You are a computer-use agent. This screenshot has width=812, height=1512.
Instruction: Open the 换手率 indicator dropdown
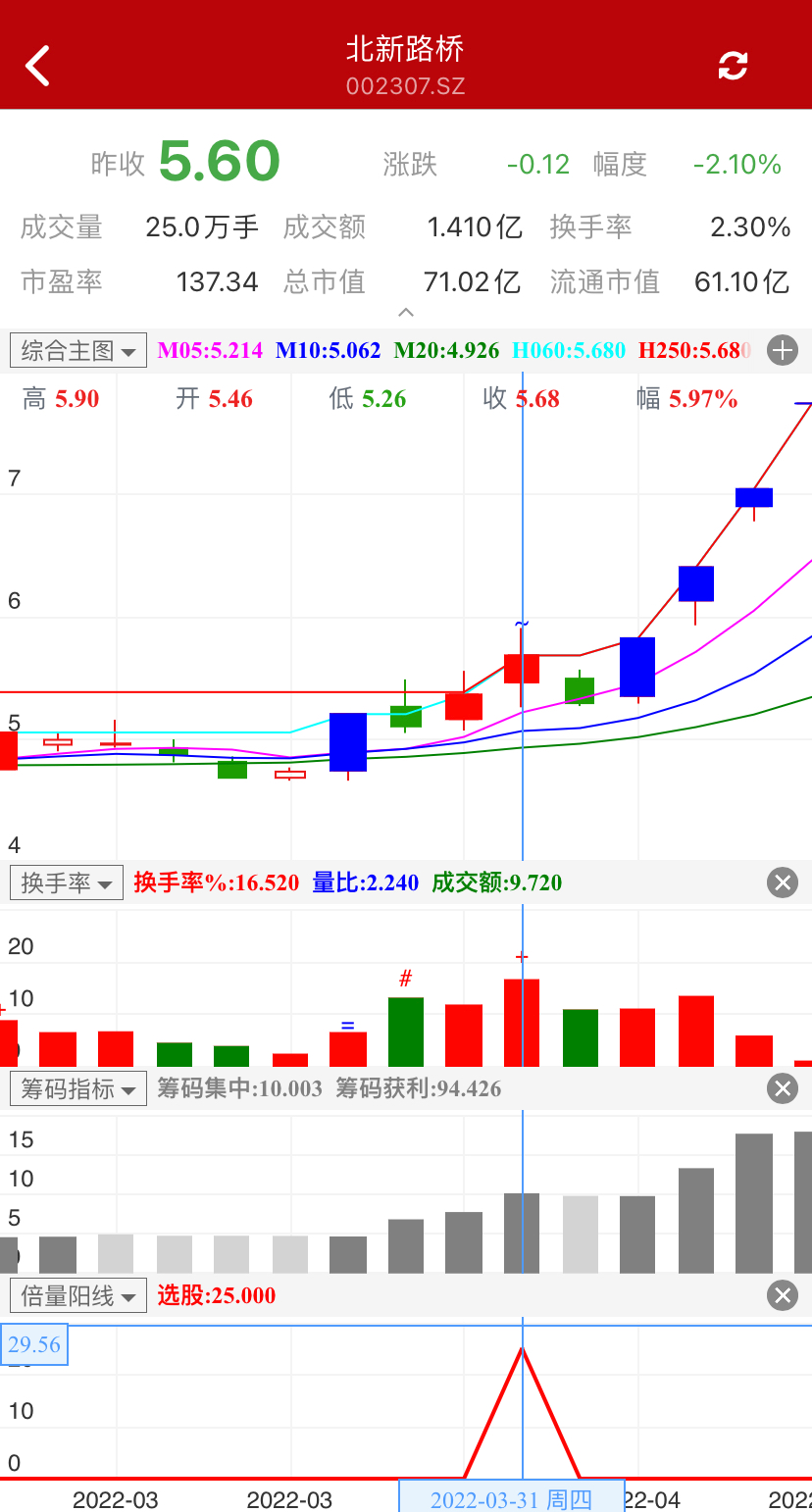tap(67, 882)
